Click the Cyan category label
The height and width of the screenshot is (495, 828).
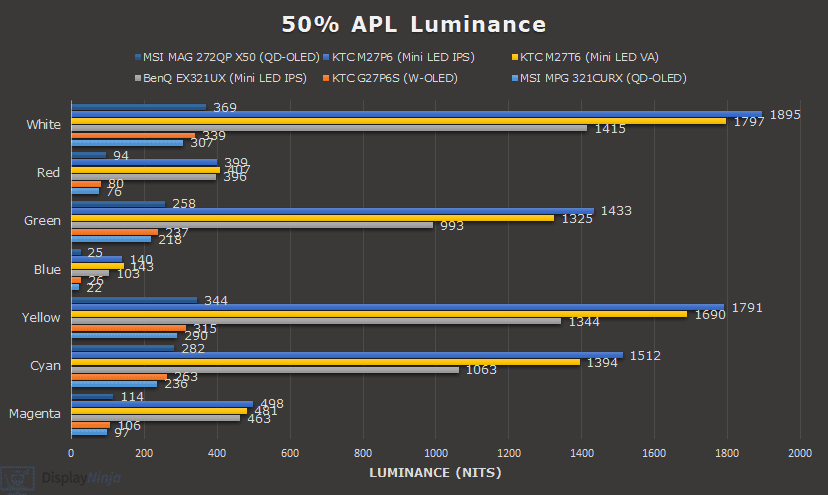pyautogui.click(x=45, y=366)
